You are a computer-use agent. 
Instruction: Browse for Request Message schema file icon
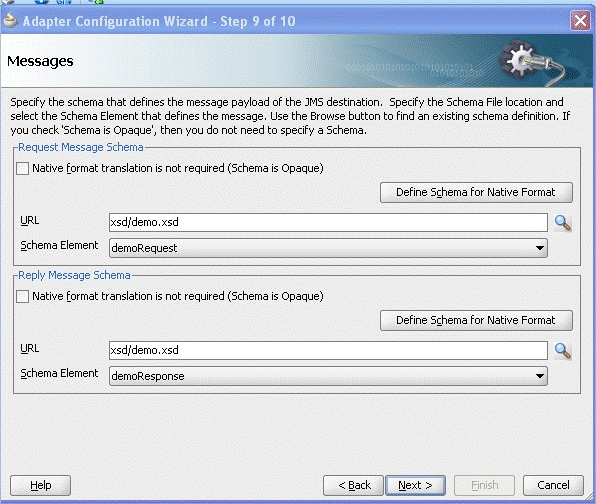[x=563, y=223]
